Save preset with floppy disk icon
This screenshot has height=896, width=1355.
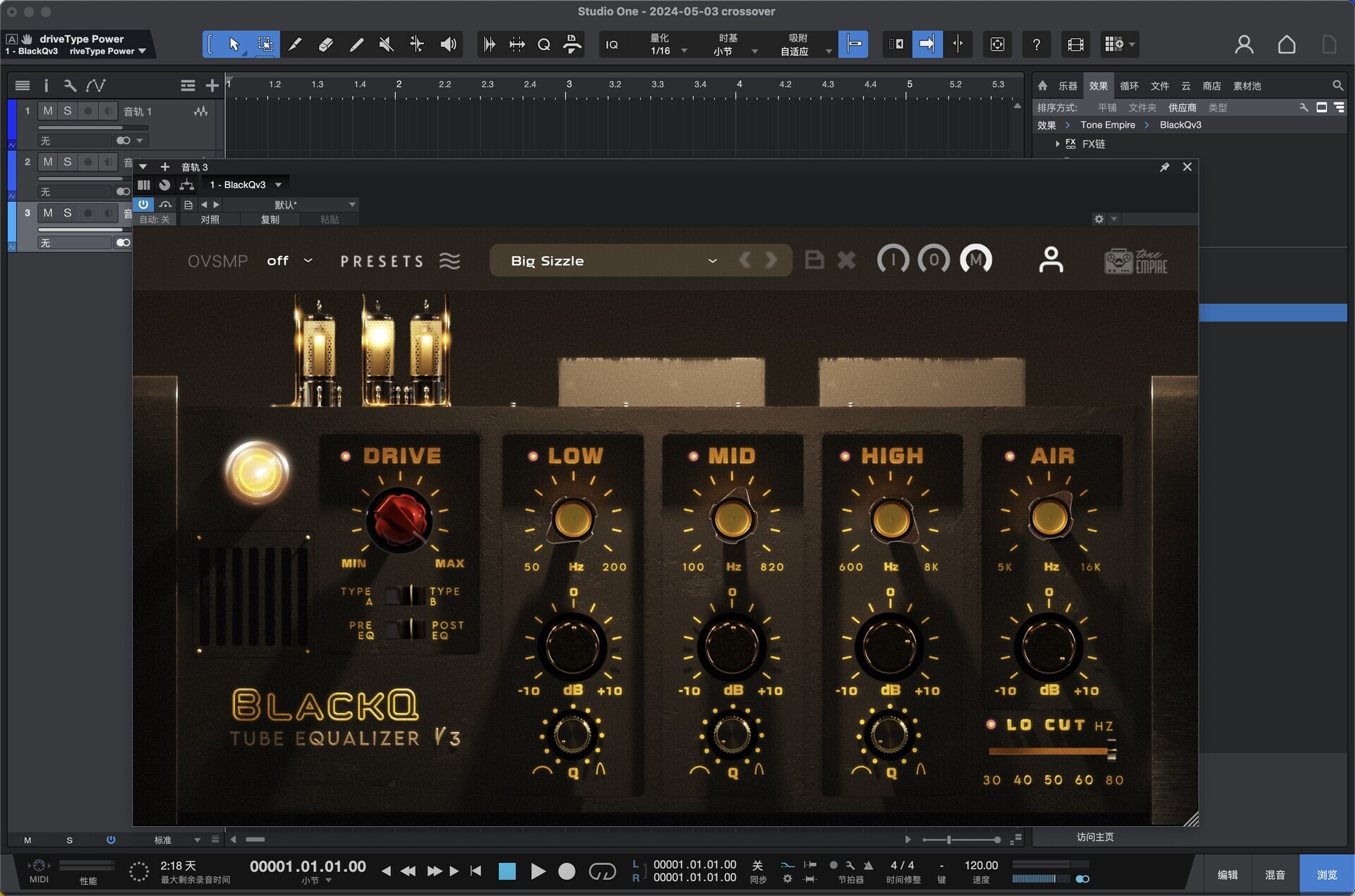point(814,260)
